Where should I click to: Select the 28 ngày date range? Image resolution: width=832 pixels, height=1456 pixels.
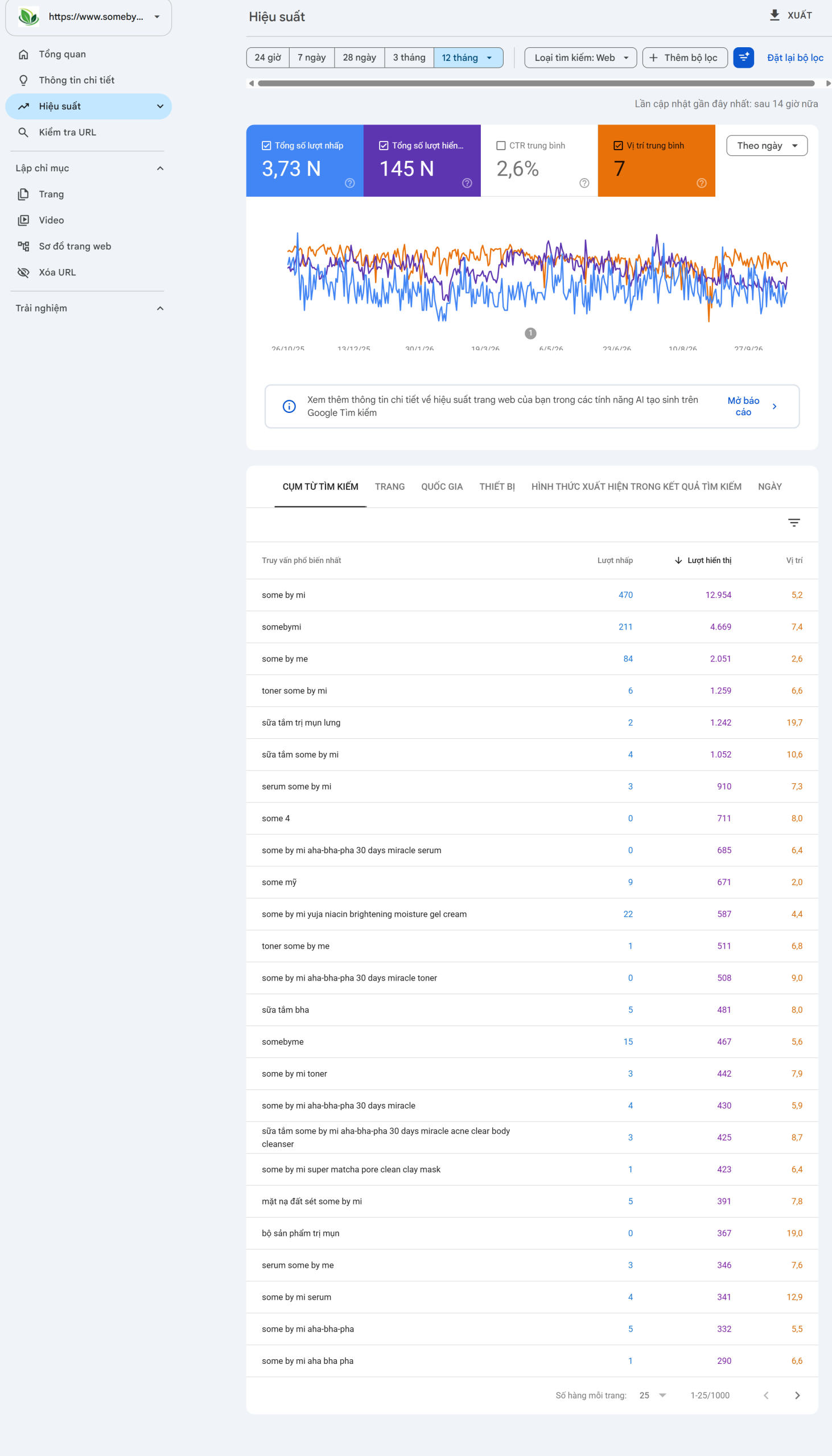(x=360, y=57)
